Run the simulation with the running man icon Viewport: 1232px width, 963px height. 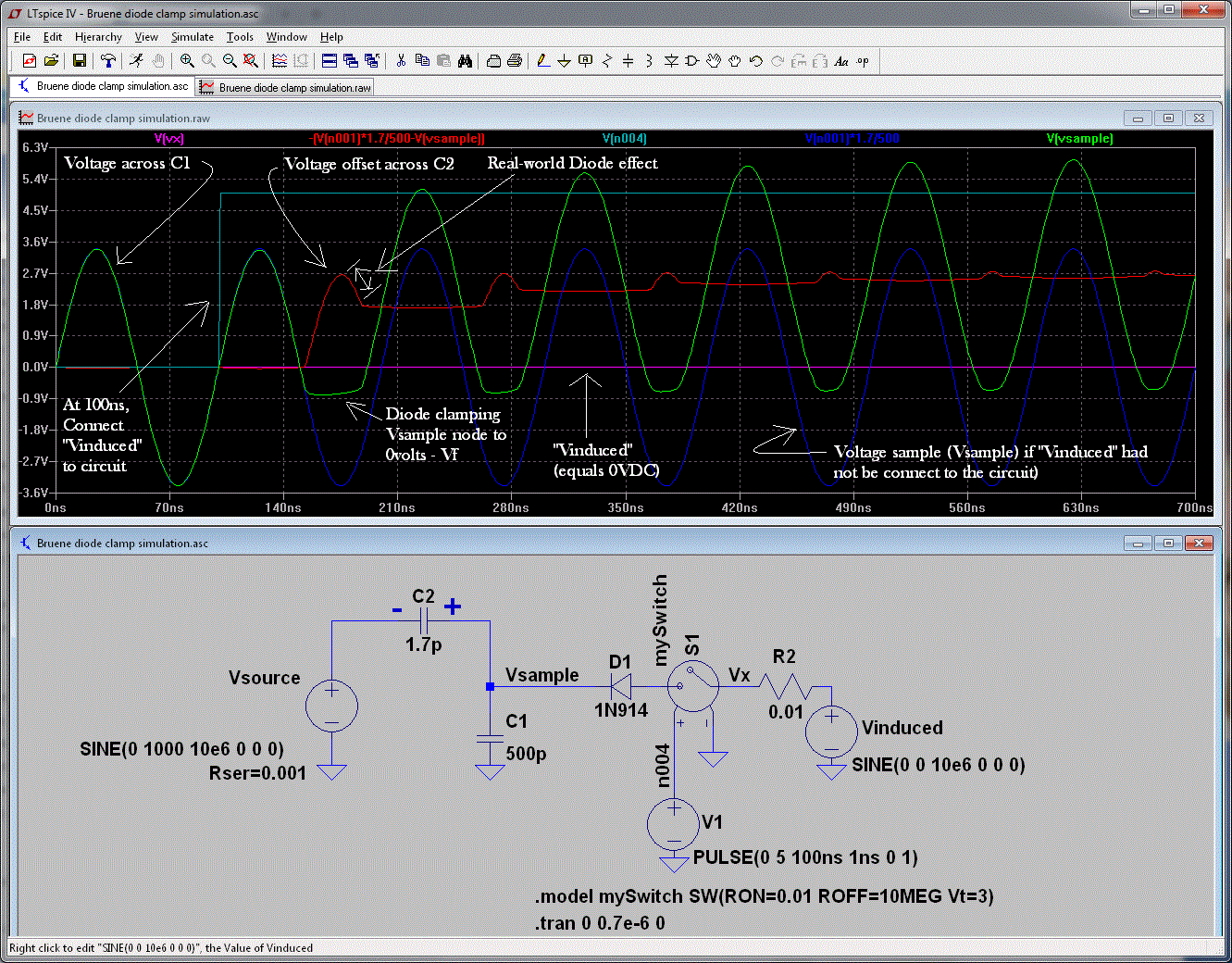pos(137,61)
